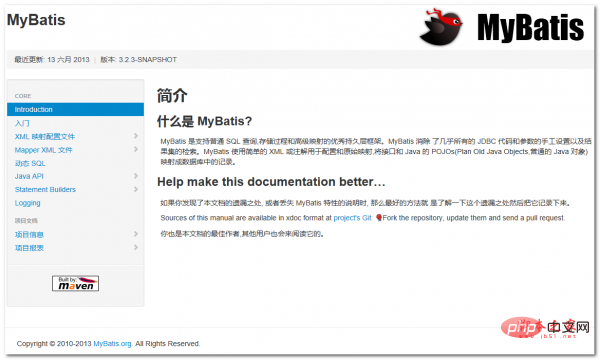Click the Built by Maven badge
This screenshot has width=600, height=360.
coord(75,283)
